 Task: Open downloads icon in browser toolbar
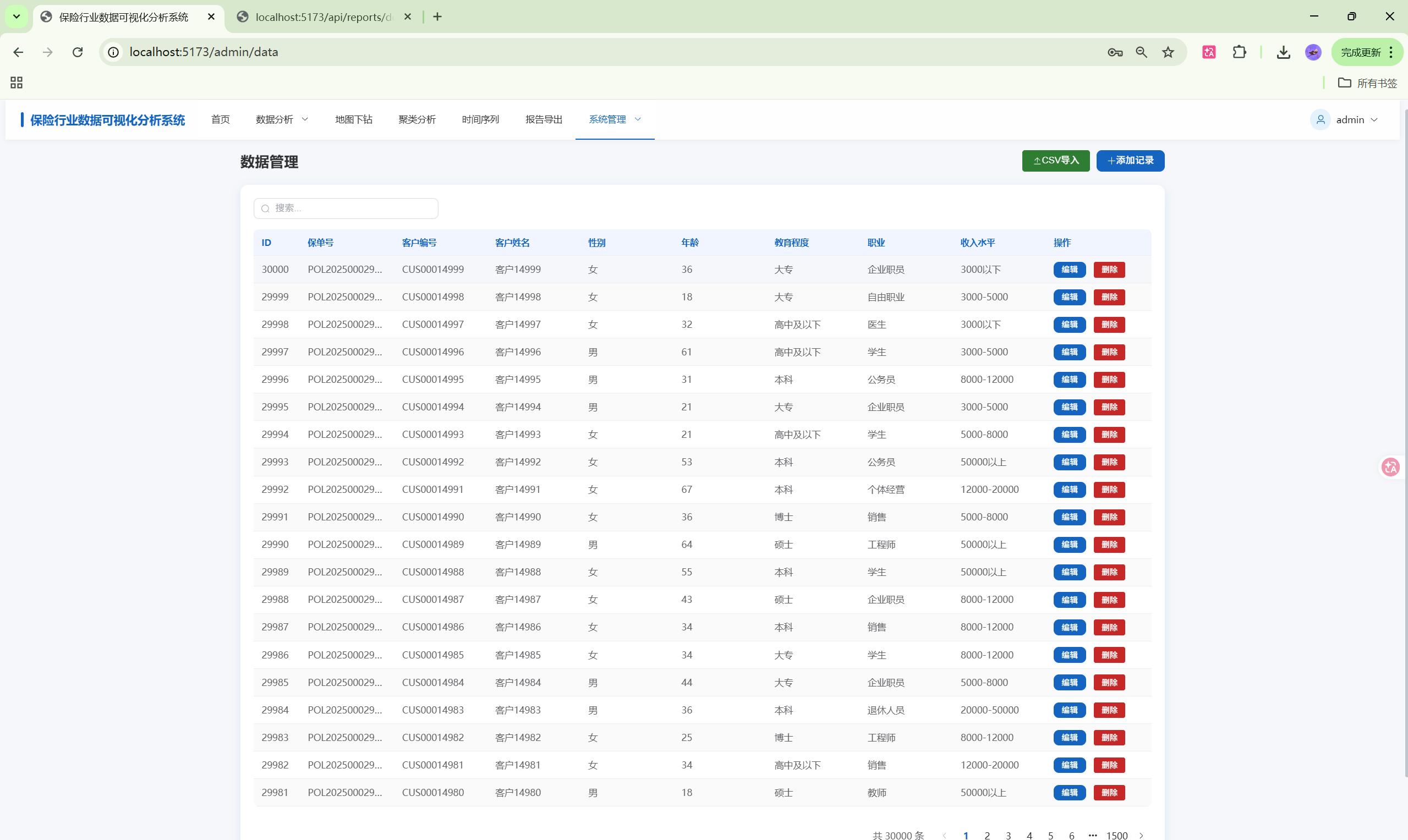[1284, 52]
